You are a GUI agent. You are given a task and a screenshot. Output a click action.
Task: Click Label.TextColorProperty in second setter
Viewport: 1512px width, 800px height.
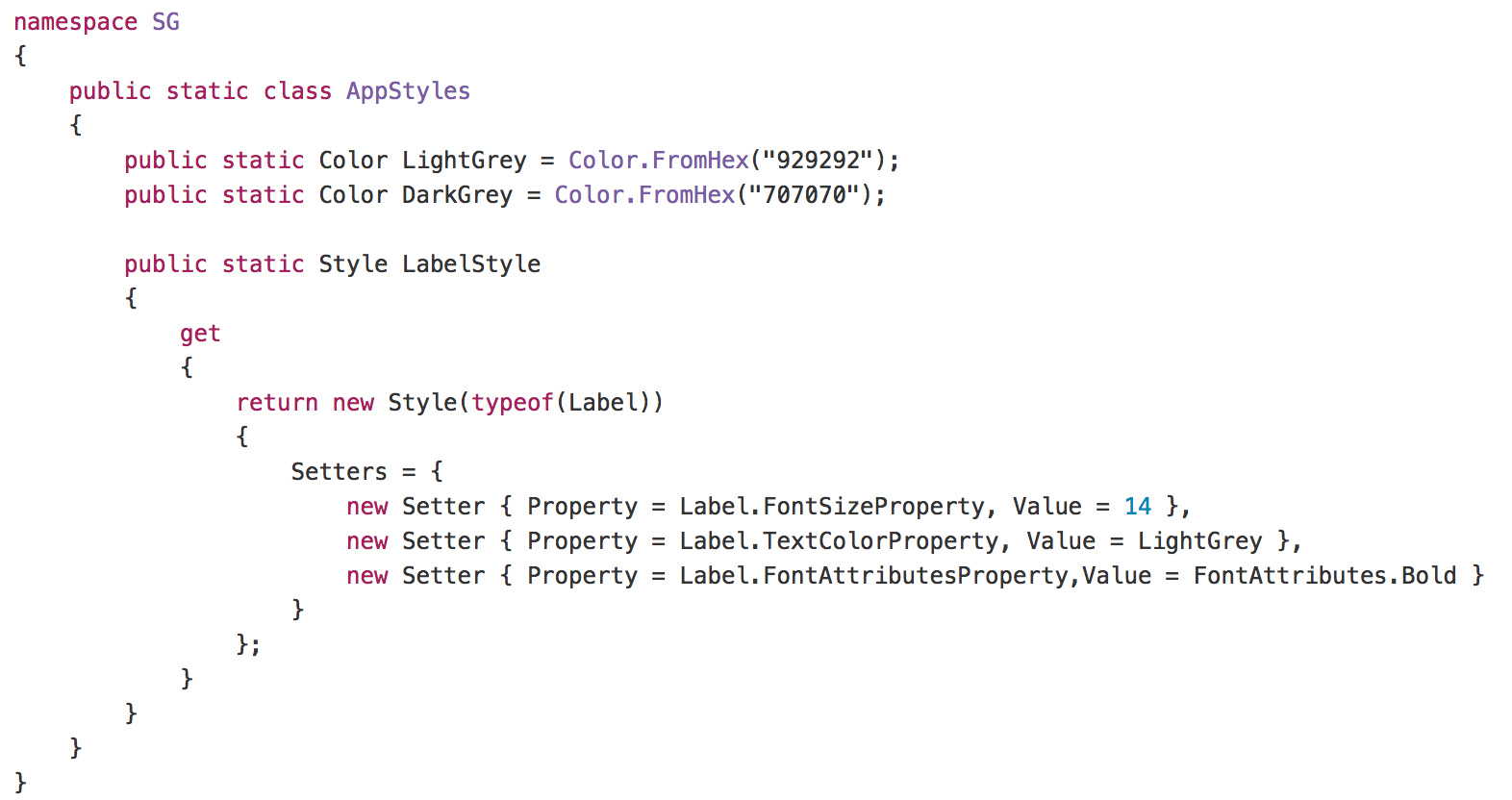pyautogui.click(x=839, y=541)
